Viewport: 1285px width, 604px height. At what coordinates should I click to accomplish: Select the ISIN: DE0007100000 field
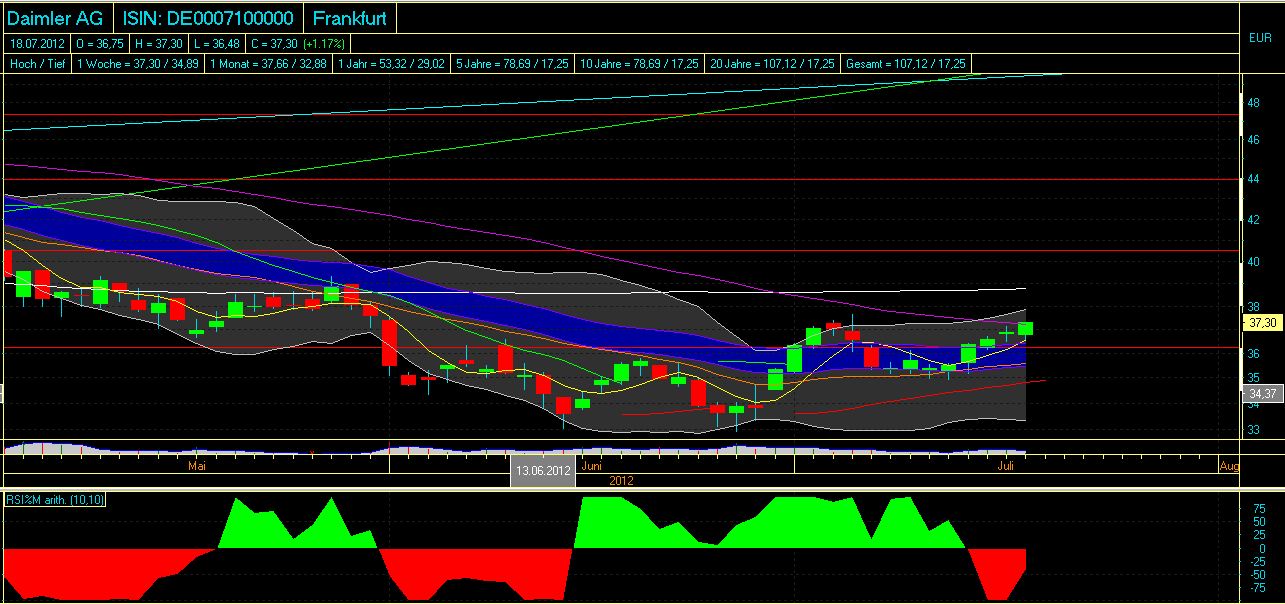click(209, 18)
